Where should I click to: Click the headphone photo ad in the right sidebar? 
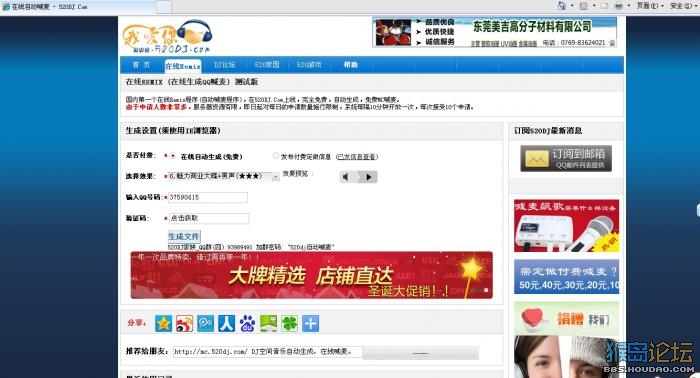[566, 357]
